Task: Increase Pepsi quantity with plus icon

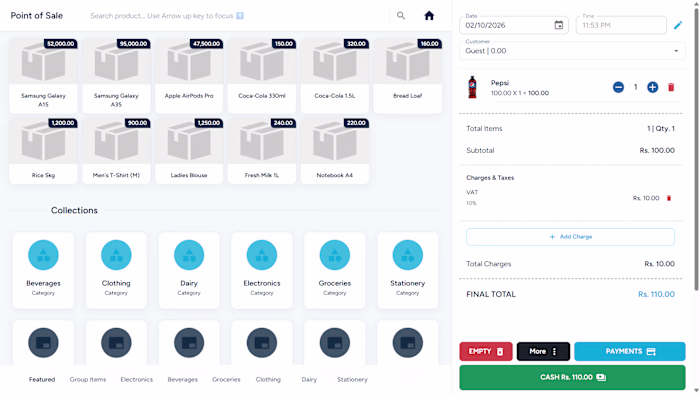Action: coord(653,87)
